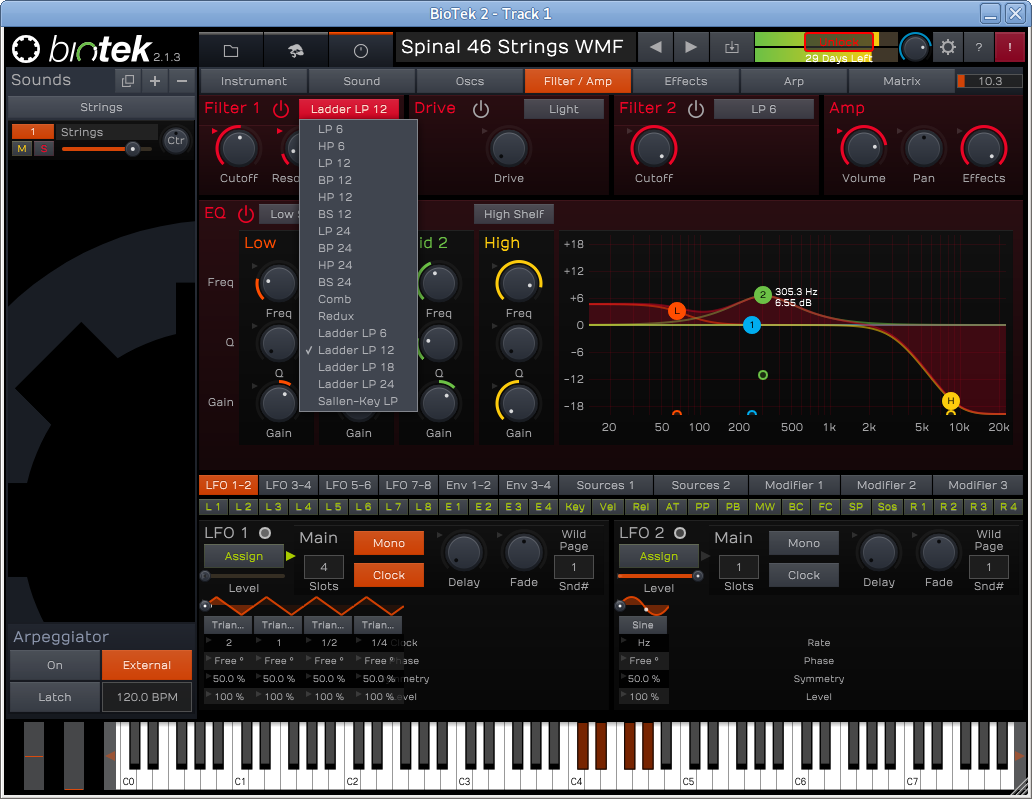
Task: Click the red exclamation panic icon
Action: point(1010,47)
